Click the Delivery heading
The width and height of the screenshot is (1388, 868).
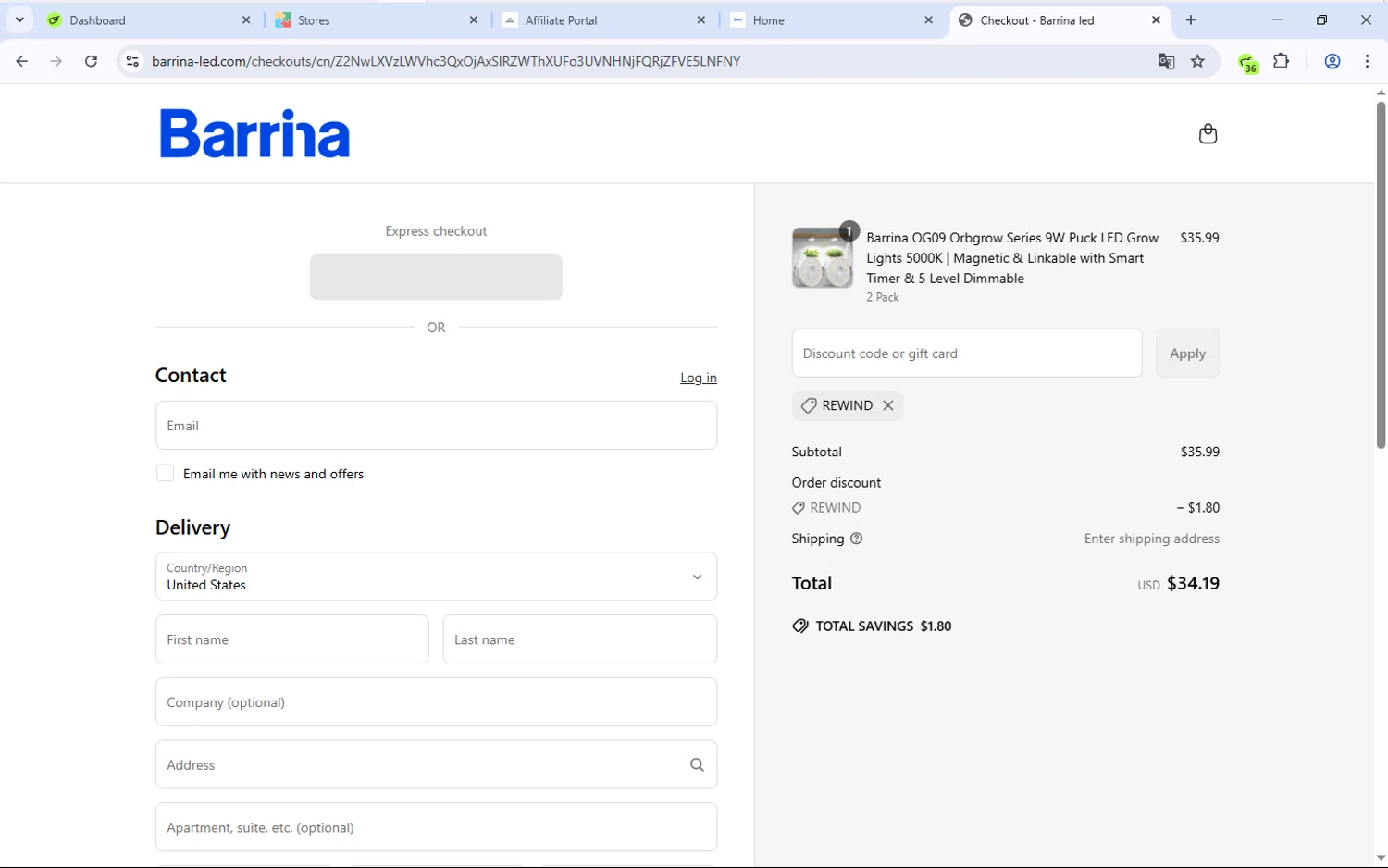[192, 527]
